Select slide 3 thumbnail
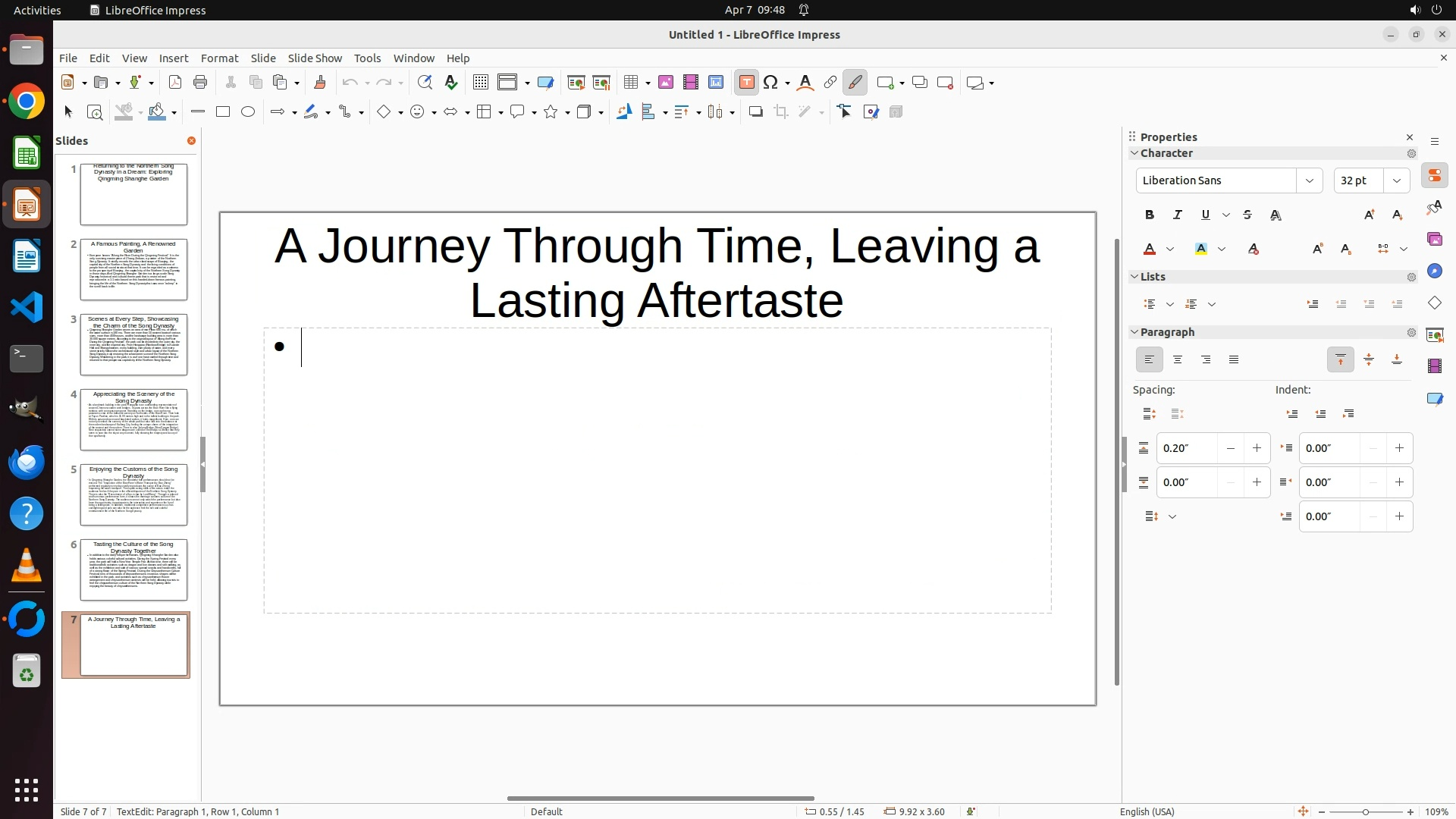The image size is (1456, 819). [x=133, y=345]
